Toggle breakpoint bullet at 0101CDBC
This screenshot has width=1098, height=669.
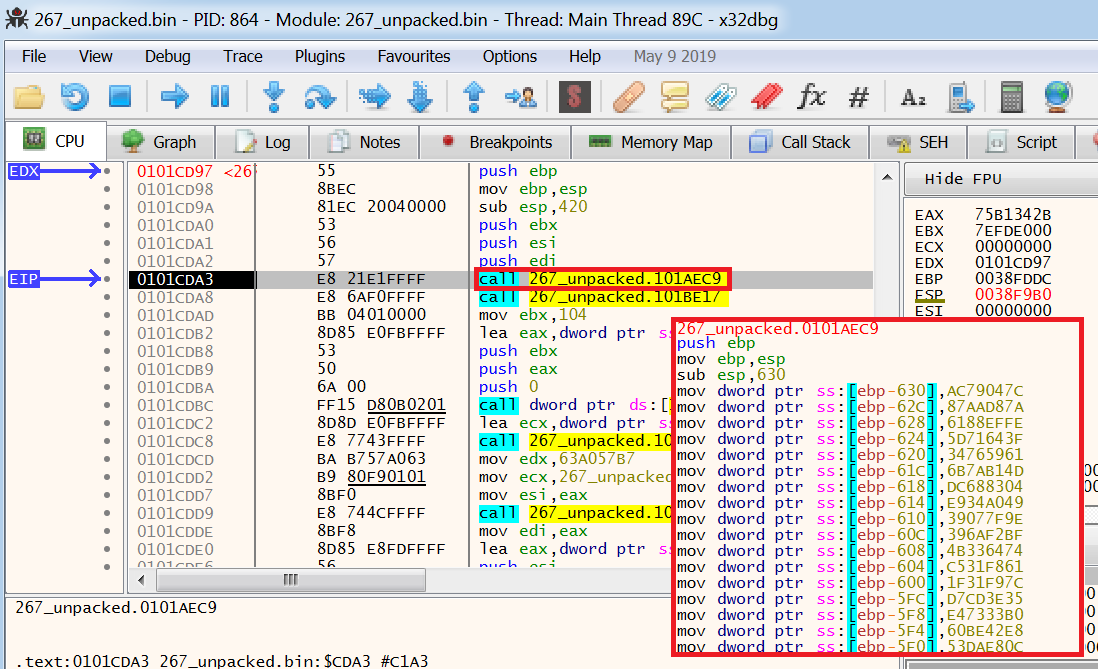(x=106, y=405)
